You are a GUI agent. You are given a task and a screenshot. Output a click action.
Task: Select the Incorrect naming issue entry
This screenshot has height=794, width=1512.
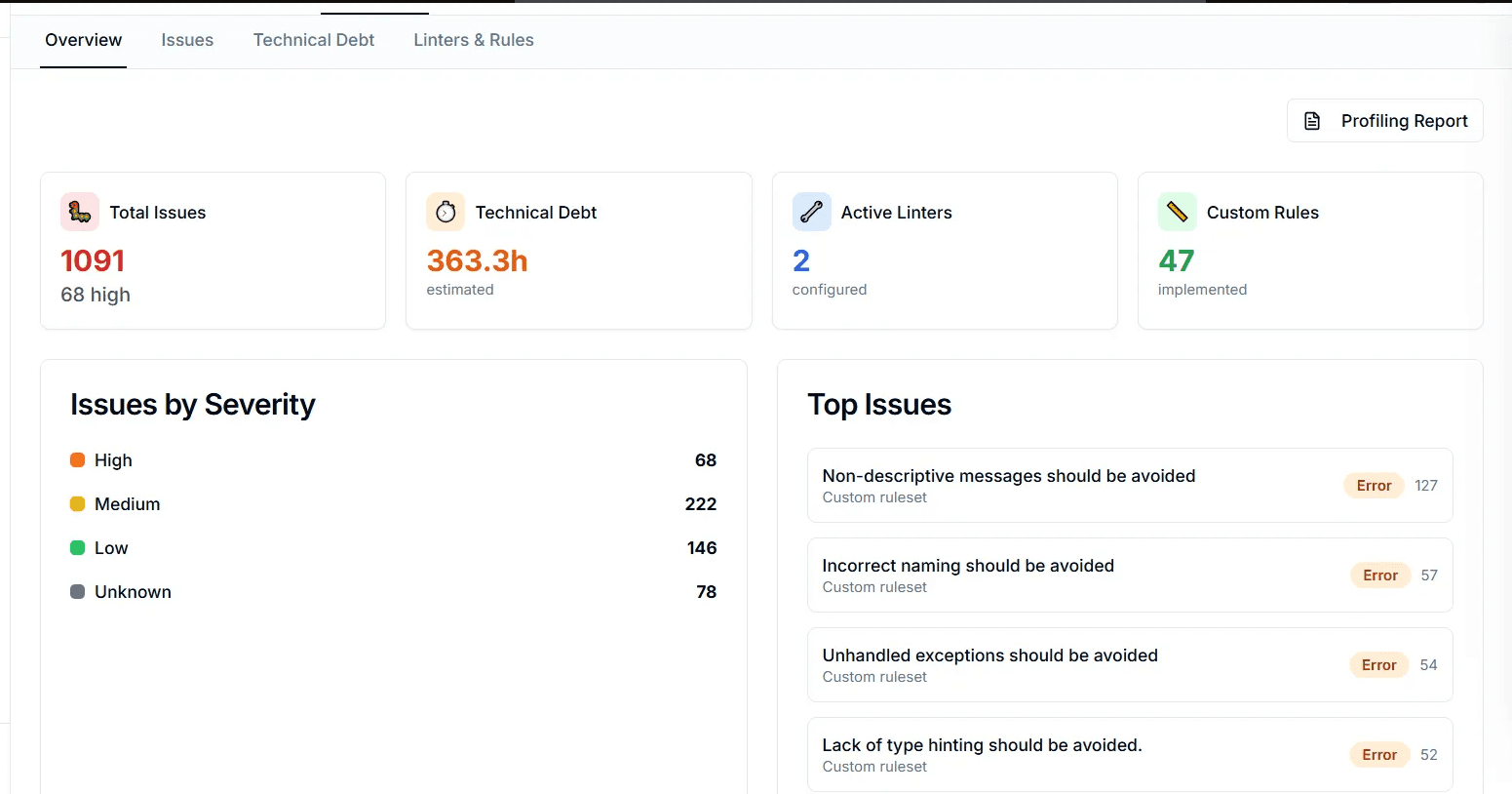tap(968, 566)
